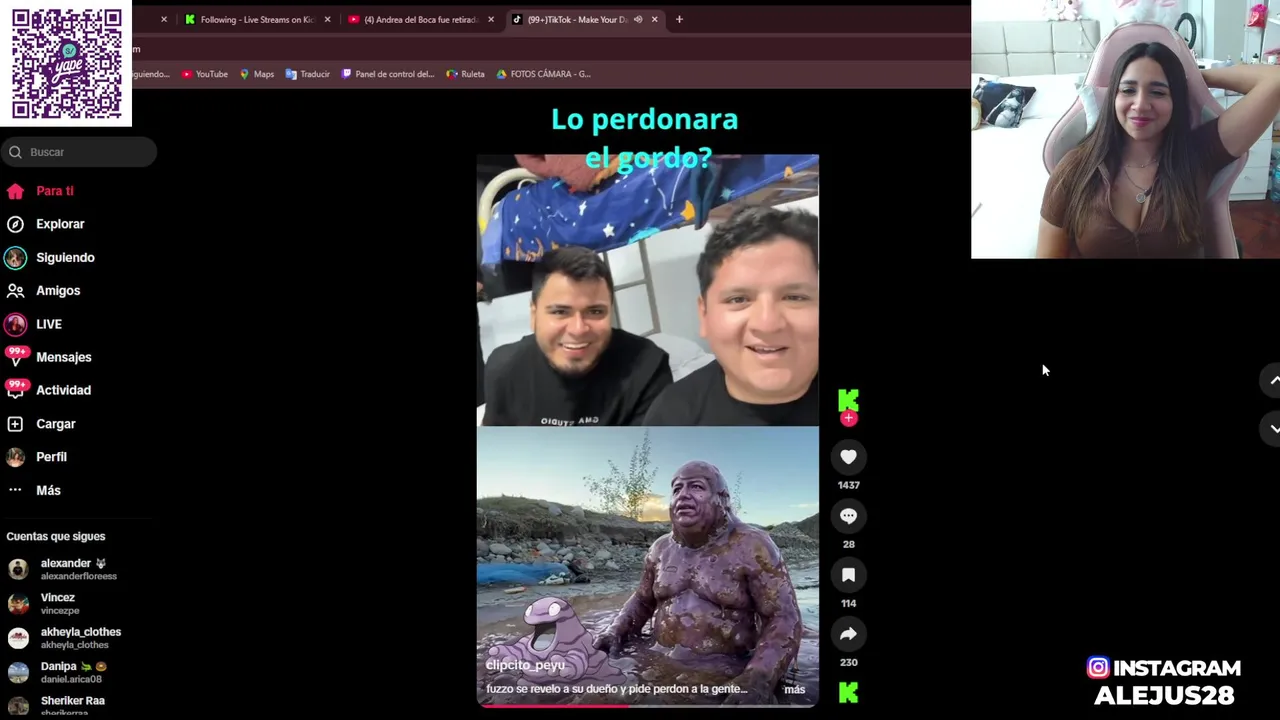1280x720 pixels.
Task: Click the playing video thumbnail
Action: tap(647, 430)
